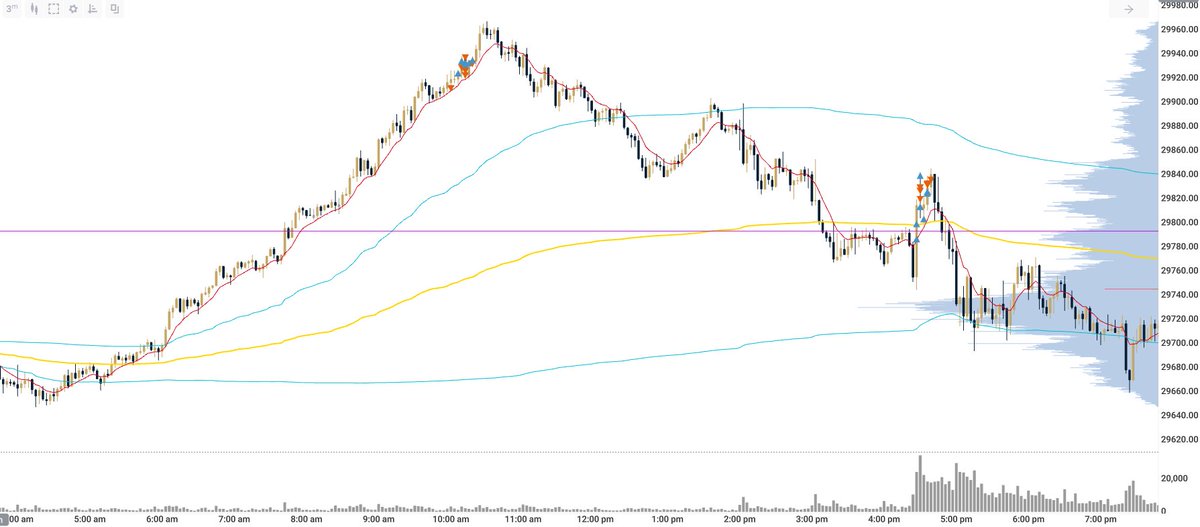Viewport: 1200px width, 527px height.
Task: Click the 10:00 am time label
Action: point(451,520)
